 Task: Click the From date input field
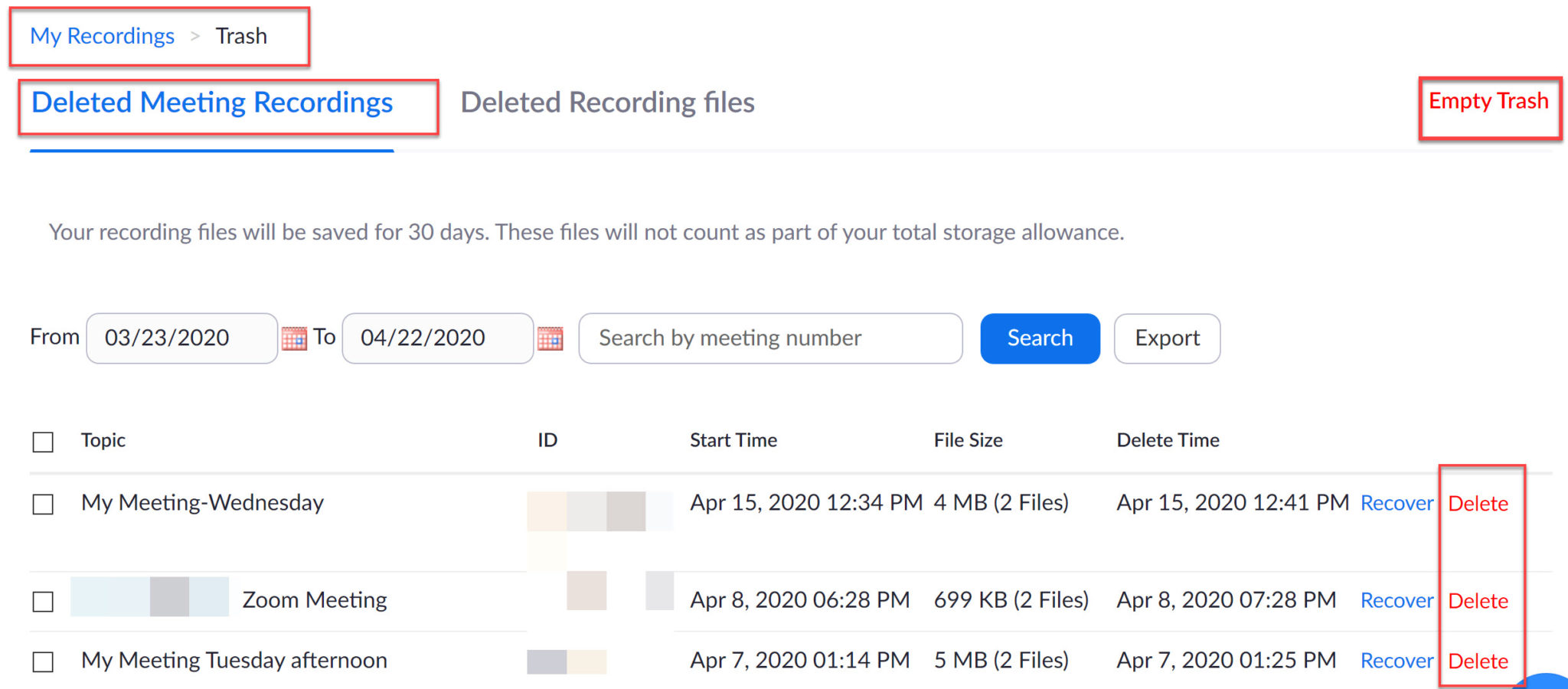tap(181, 338)
